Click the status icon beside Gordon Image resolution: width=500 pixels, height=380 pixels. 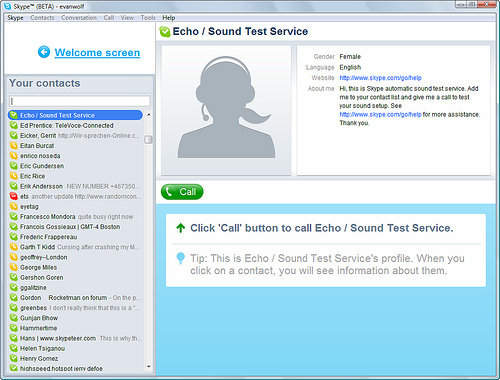pyautogui.click(x=14, y=298)
